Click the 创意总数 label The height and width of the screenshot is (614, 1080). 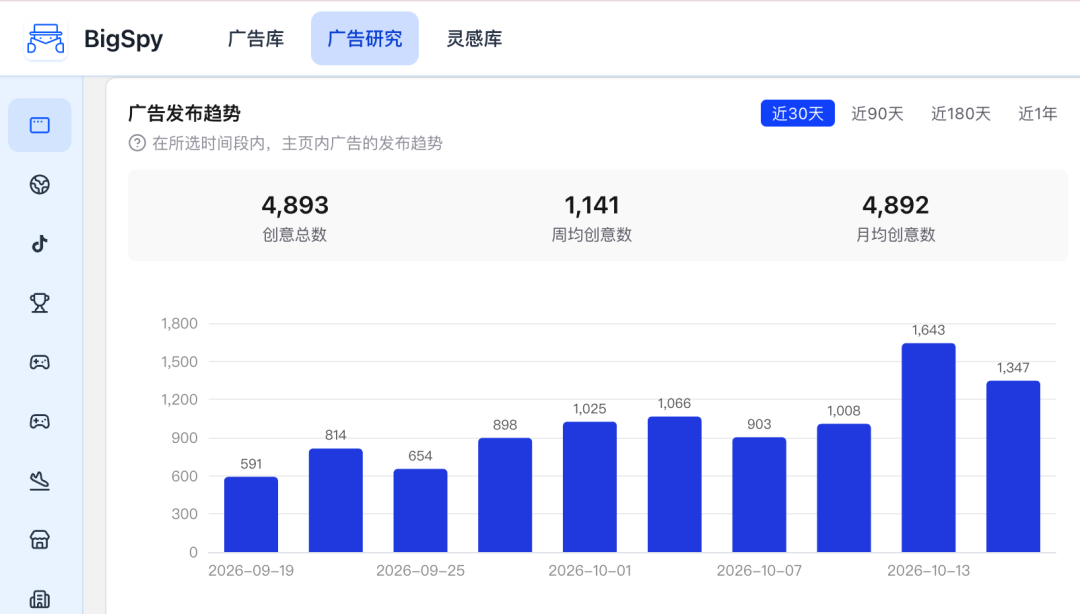(295, 235)
